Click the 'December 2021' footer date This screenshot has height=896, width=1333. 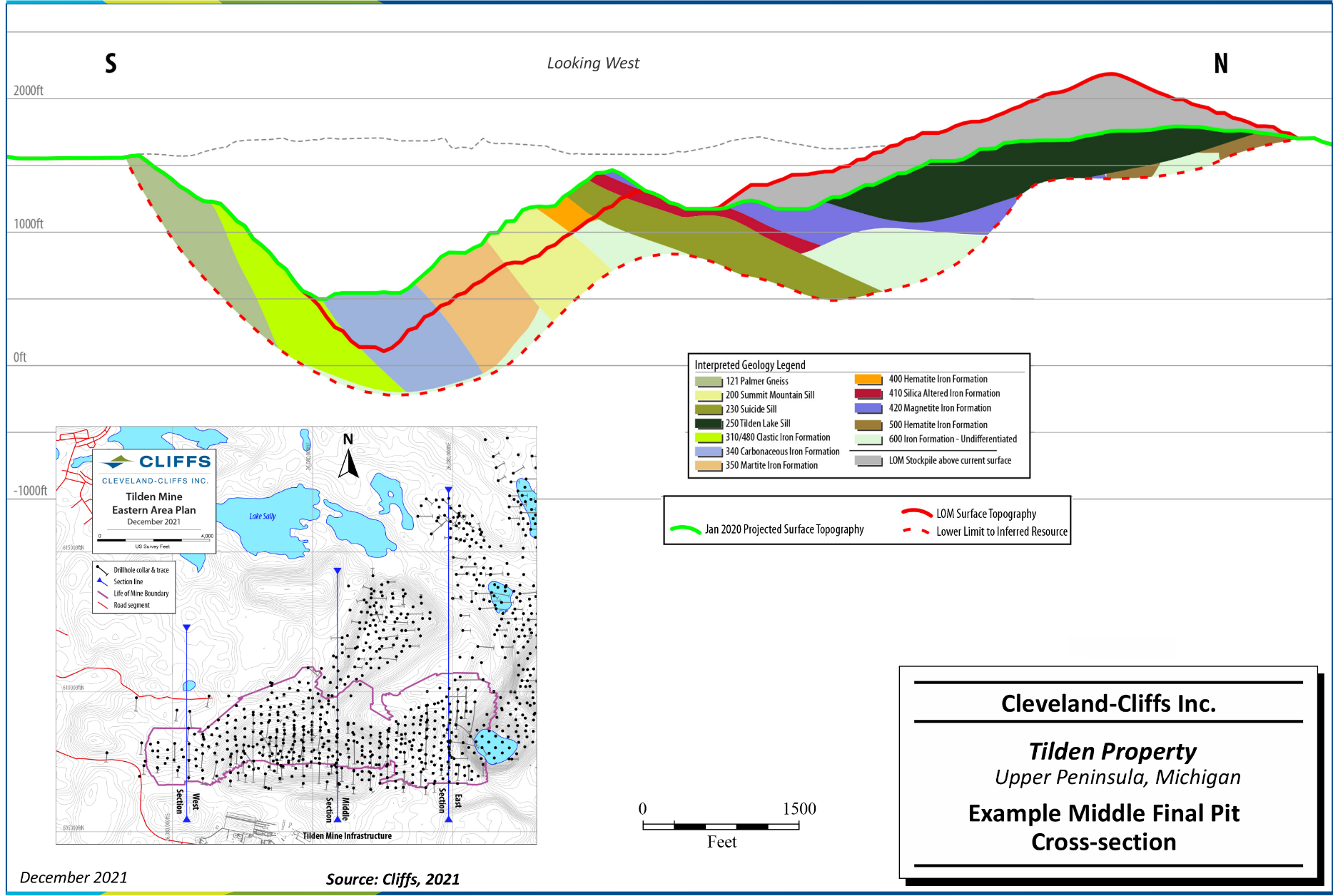coord(74,877)
